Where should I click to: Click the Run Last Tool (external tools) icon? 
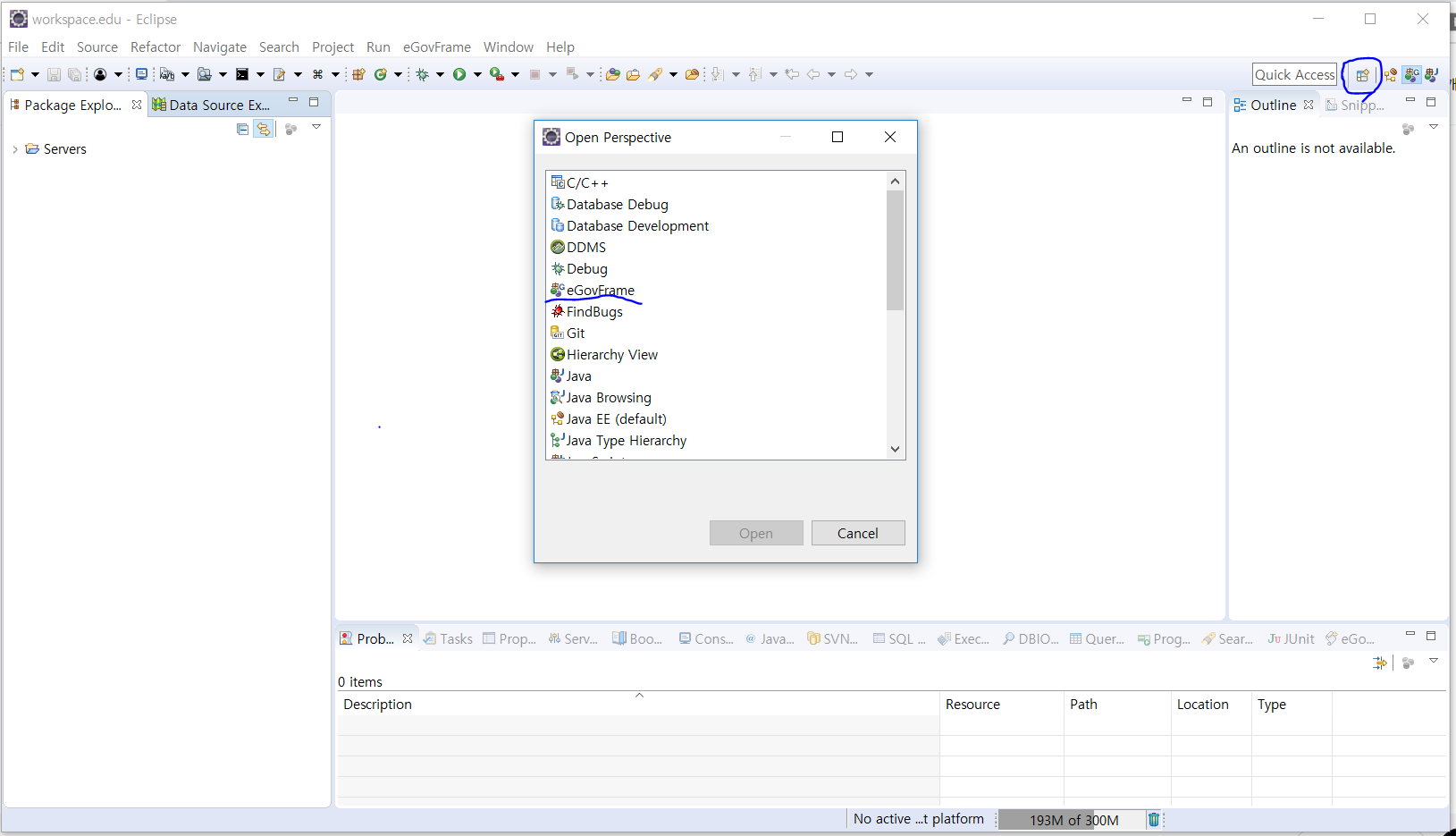[x=497, y=74]
